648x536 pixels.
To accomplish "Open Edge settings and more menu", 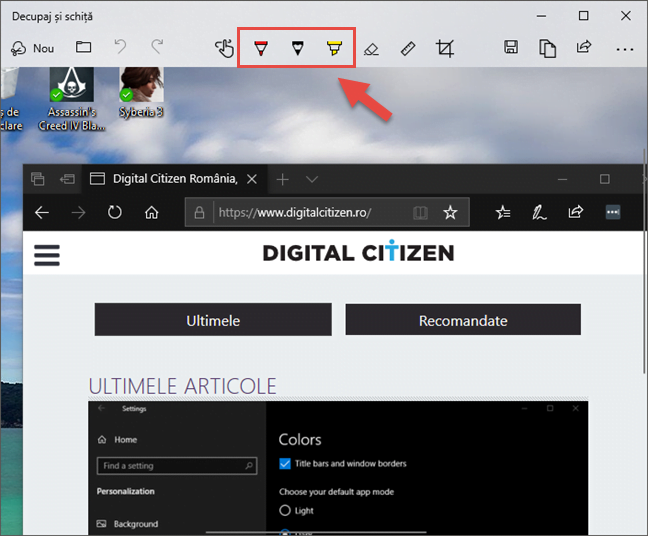I will (612, 212).
